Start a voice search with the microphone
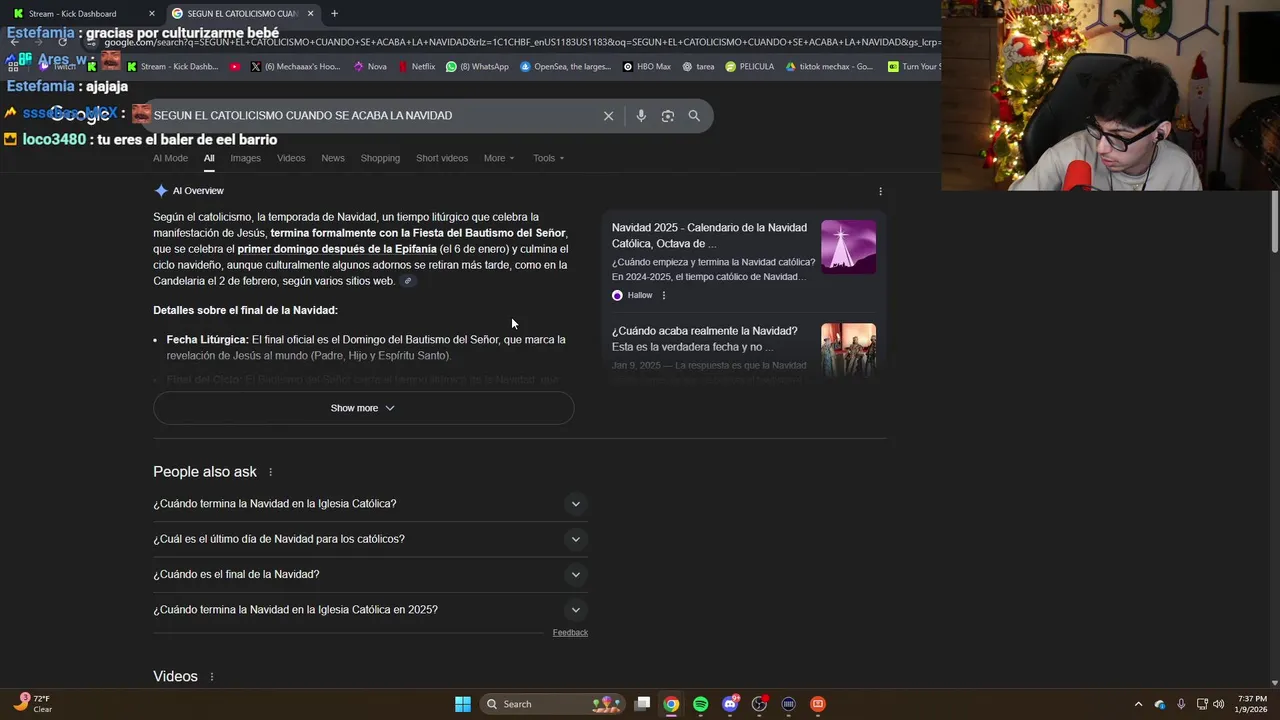Image resolution: width=1280 pixels, height=720 pixels. click(641, 116)
